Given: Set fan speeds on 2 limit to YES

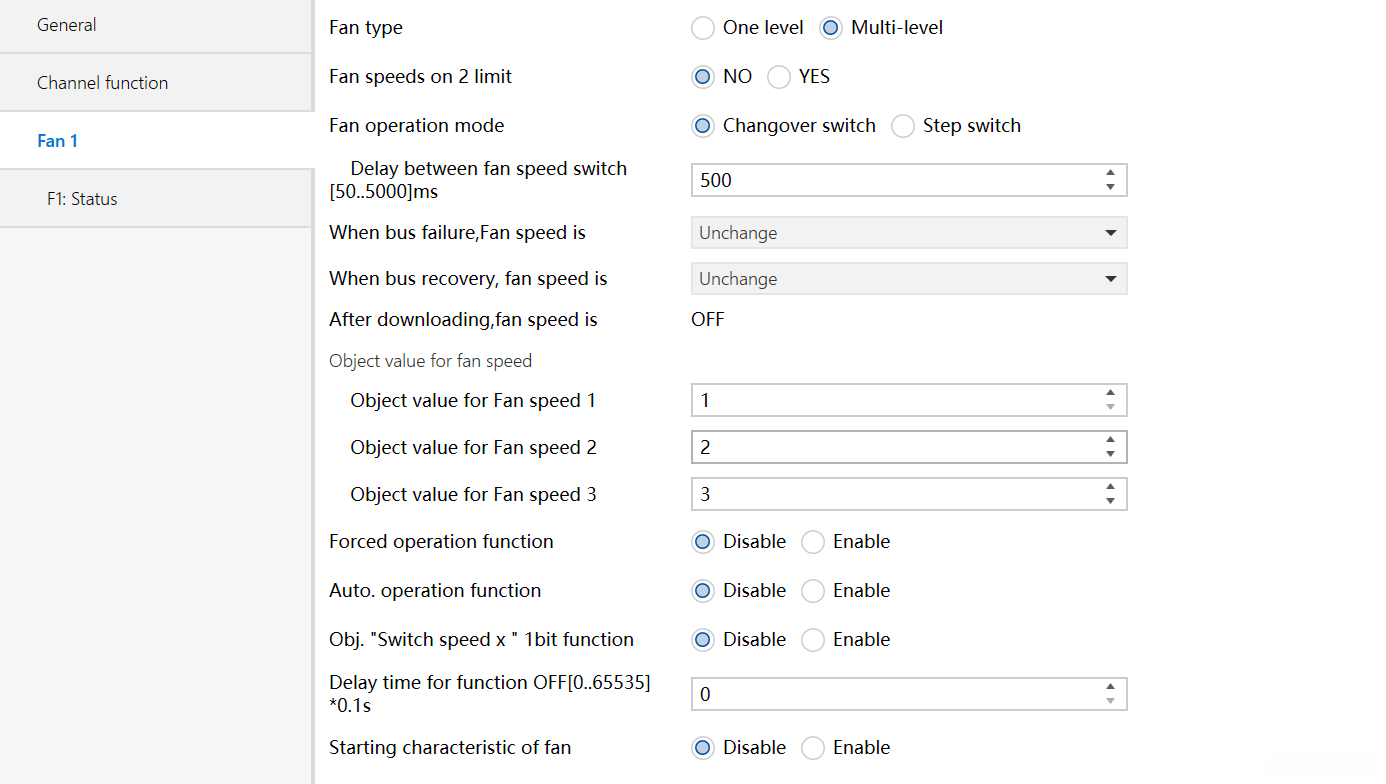Looking at the screenshot, I should (x=779, y=77).
